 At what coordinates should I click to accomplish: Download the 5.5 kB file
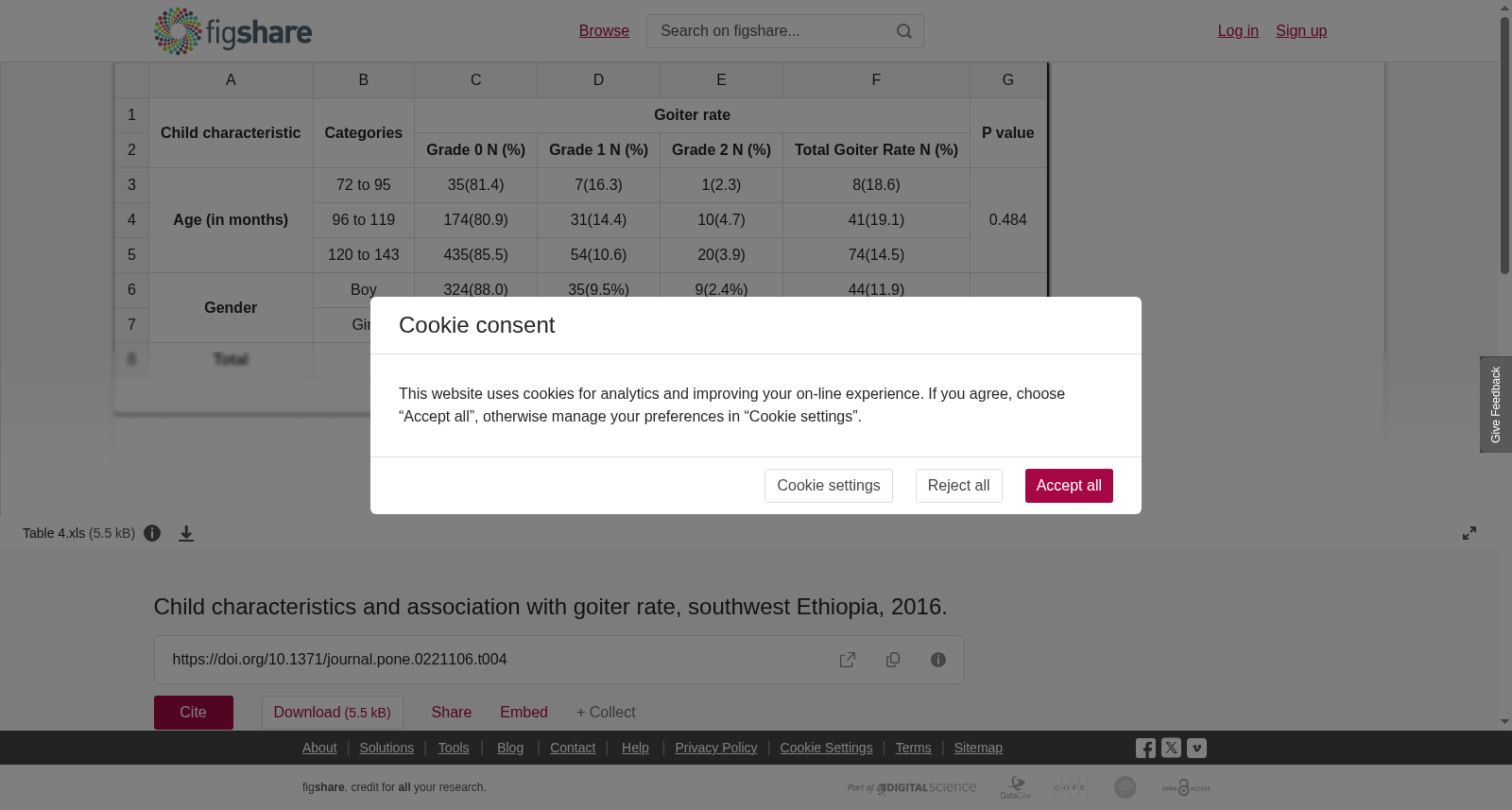click(x=333, y=713)
